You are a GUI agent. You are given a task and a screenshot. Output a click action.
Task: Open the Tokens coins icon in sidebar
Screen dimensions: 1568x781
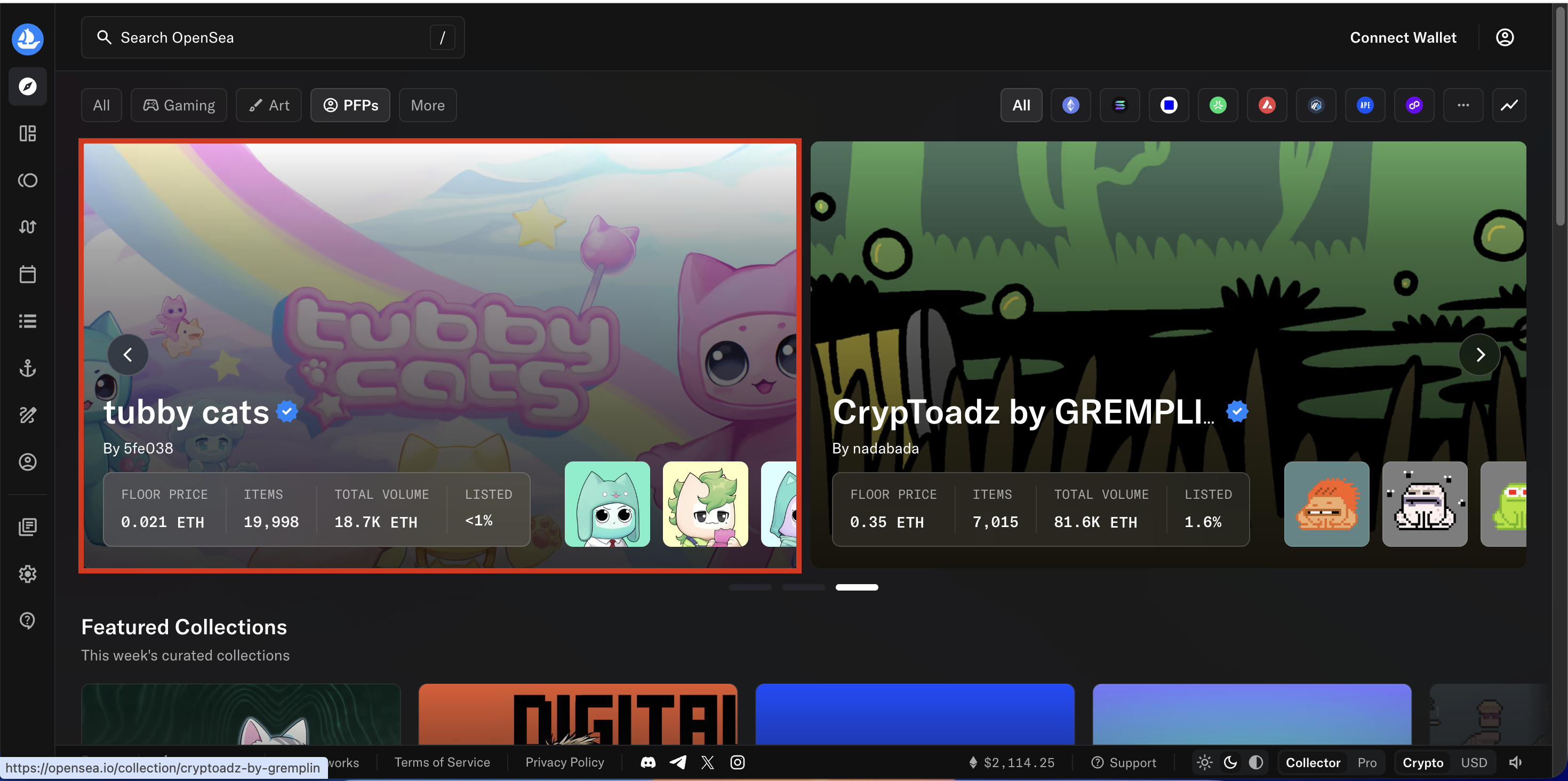point(27,180)
